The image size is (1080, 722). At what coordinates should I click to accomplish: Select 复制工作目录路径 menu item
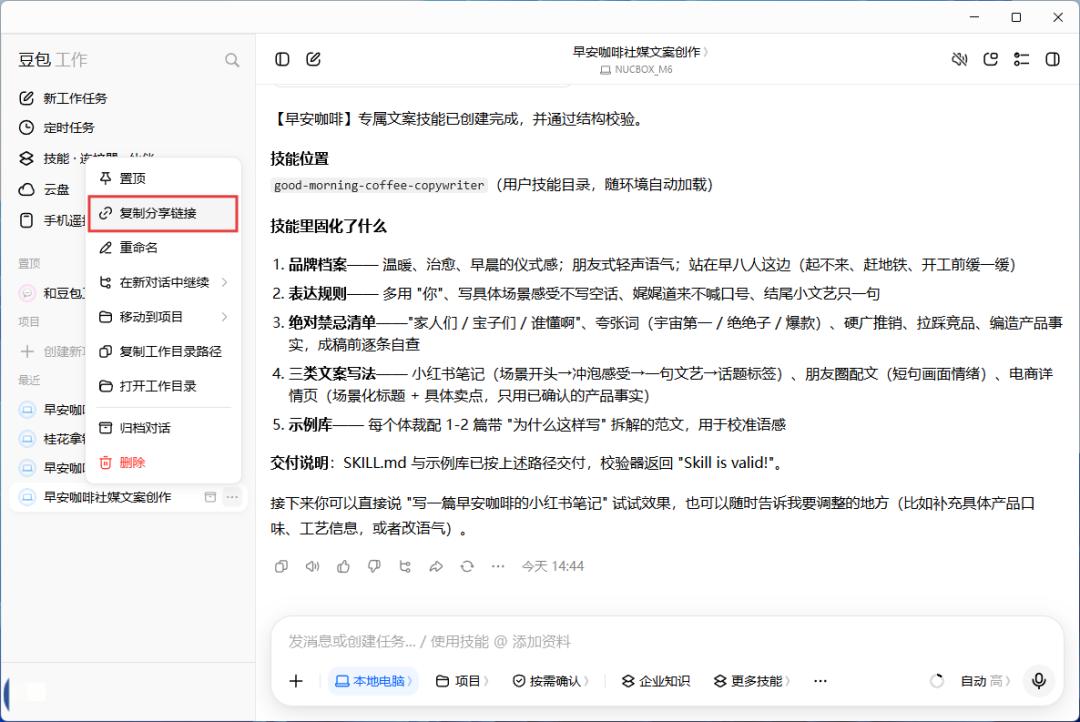pos(163,351)
